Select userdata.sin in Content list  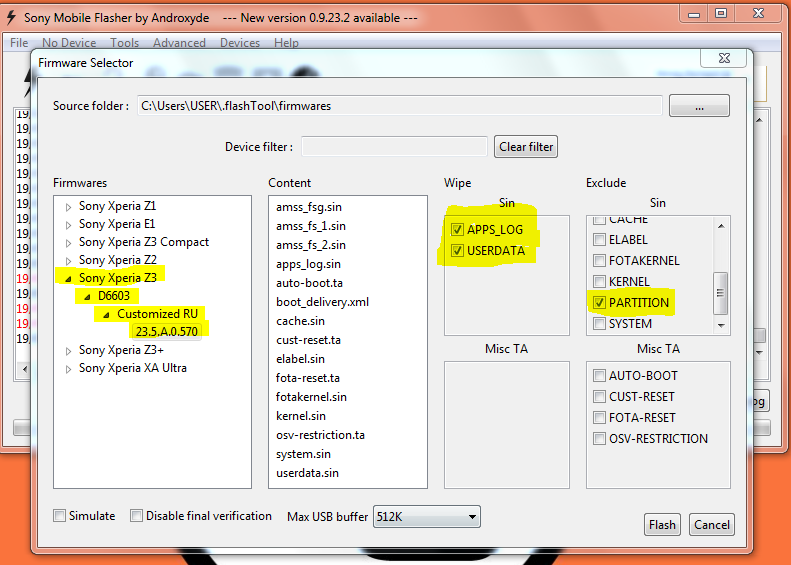pos(307,473)
